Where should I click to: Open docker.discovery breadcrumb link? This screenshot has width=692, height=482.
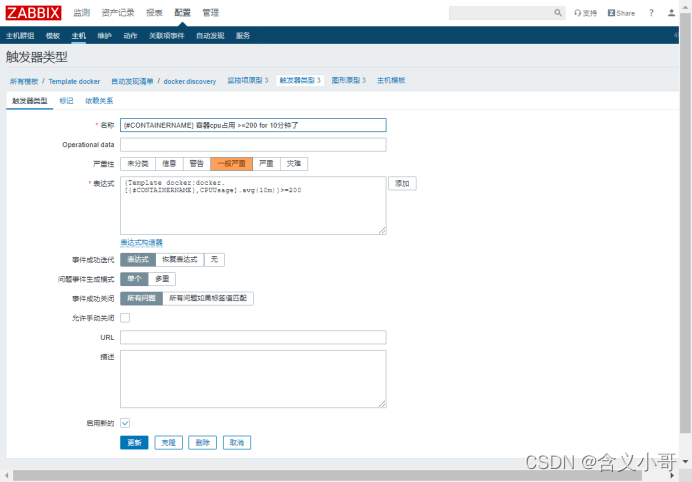[x=190, y=81]
